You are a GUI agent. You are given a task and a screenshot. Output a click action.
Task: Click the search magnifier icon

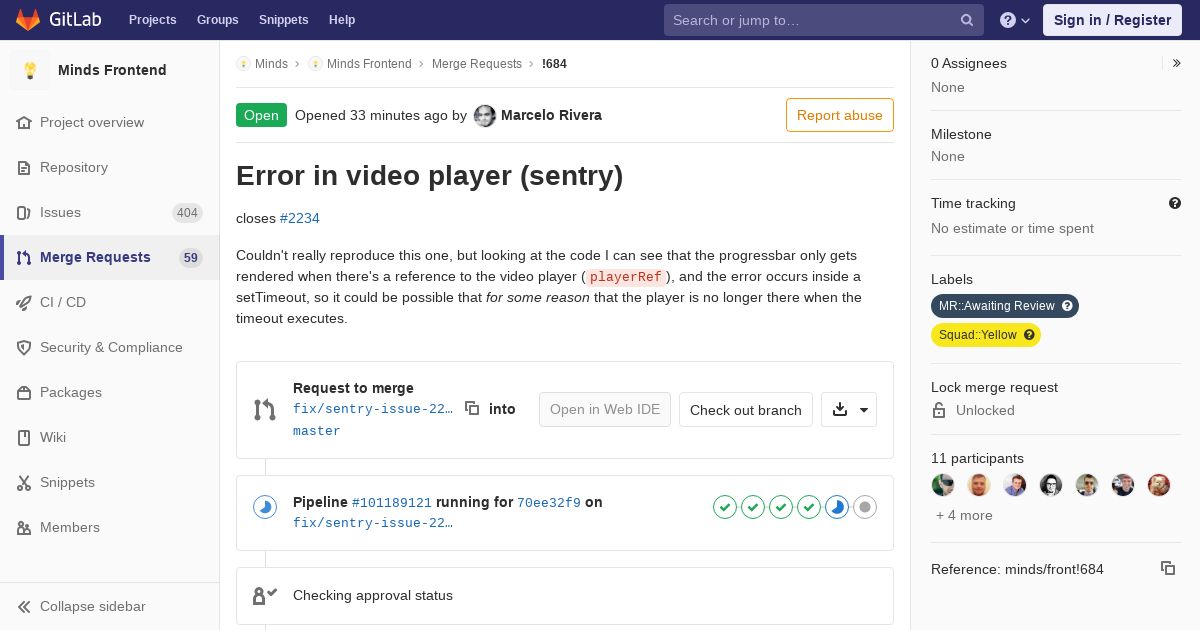967,20
